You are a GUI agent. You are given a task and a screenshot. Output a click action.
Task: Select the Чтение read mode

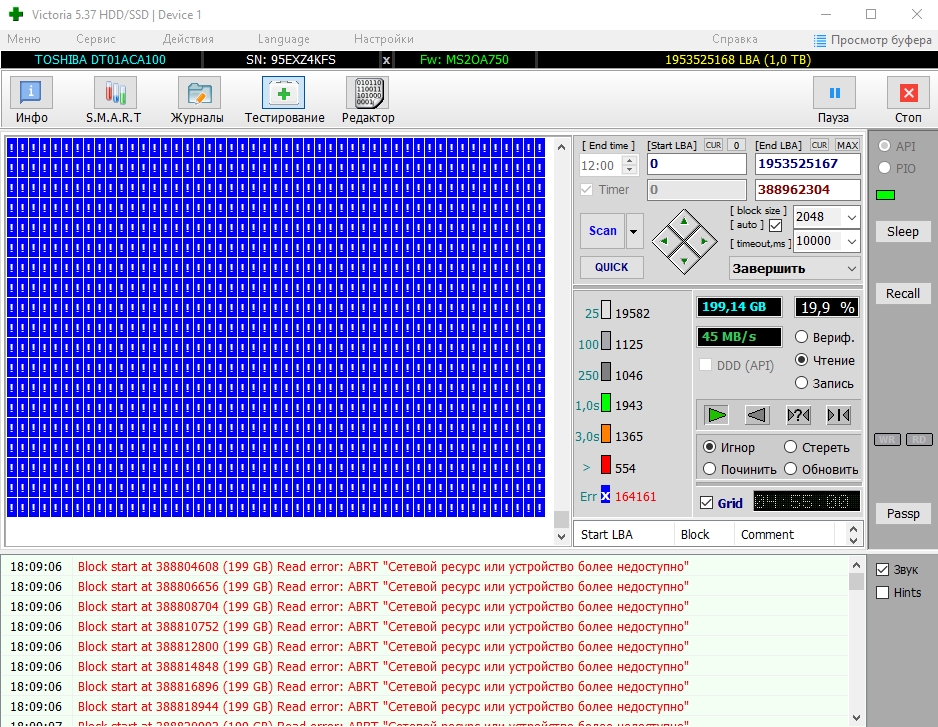pyautogui.click(x=802, y=360)
